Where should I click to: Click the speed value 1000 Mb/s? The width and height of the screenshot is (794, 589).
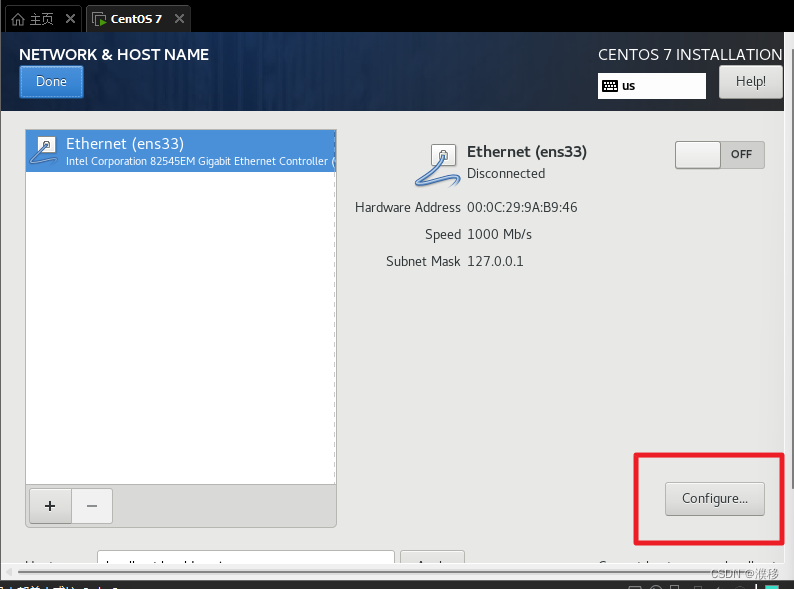coord(499,234)
